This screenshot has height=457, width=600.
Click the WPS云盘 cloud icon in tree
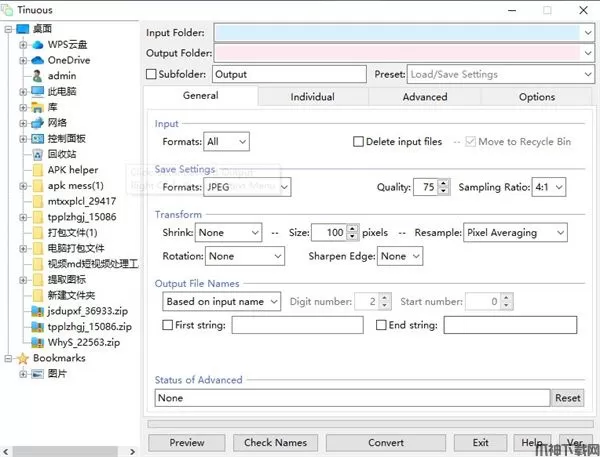(38, 44)
